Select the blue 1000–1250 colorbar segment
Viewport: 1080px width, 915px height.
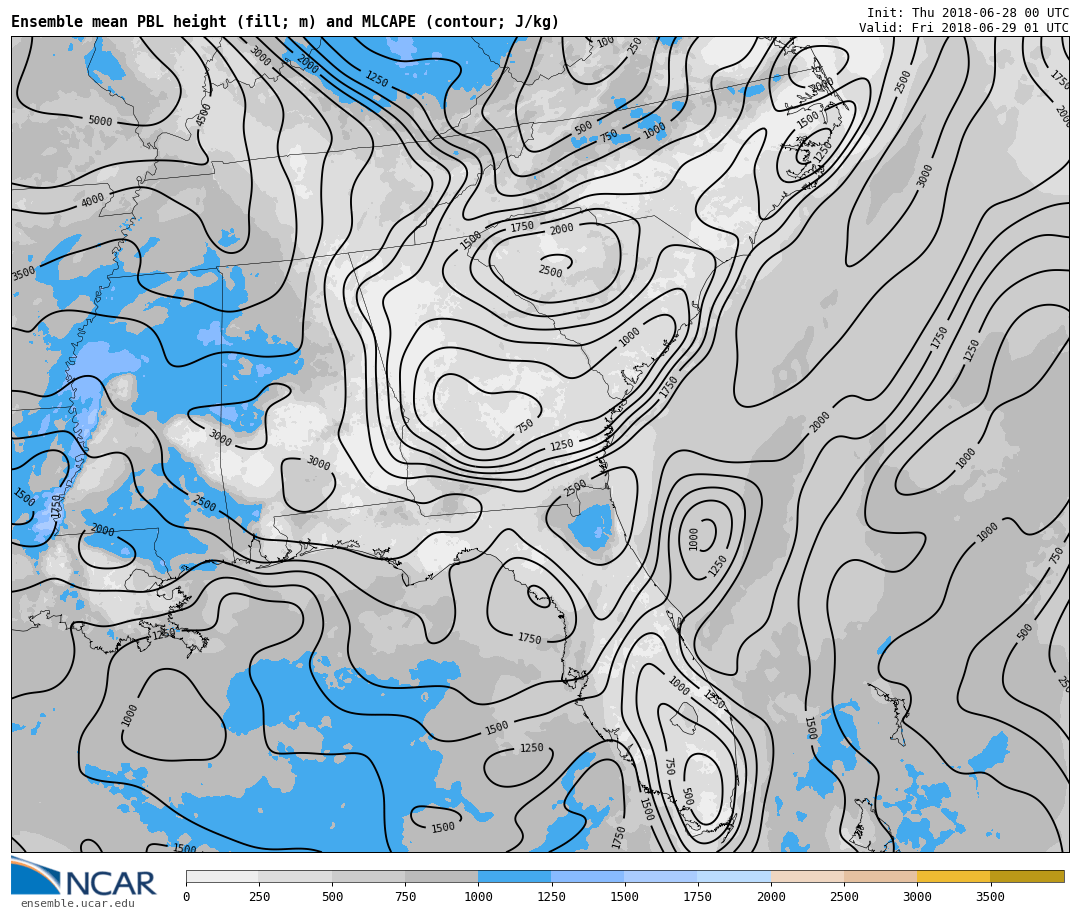[514, 876]
